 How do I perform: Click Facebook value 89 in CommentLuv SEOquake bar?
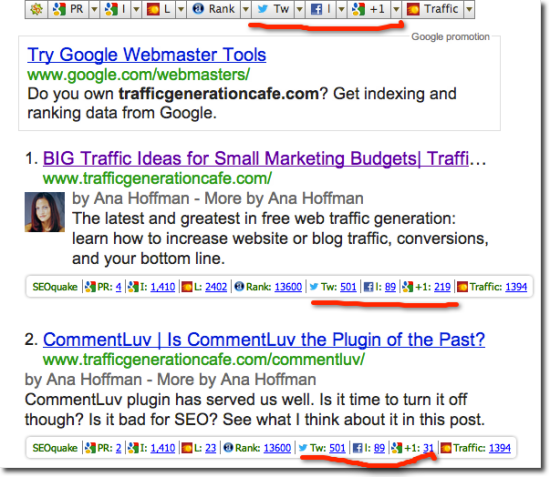click(x=379, y=448)
